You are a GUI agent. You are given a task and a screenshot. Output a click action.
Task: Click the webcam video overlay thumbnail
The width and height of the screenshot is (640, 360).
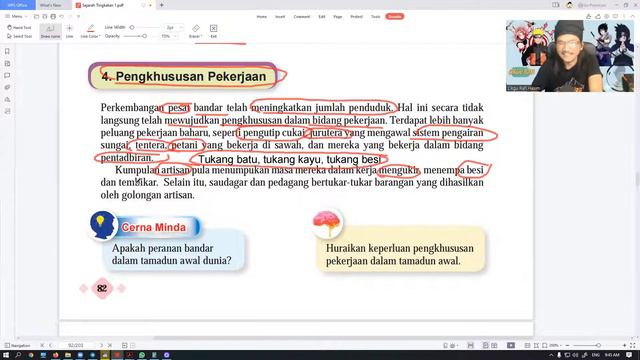click(570, 56)
